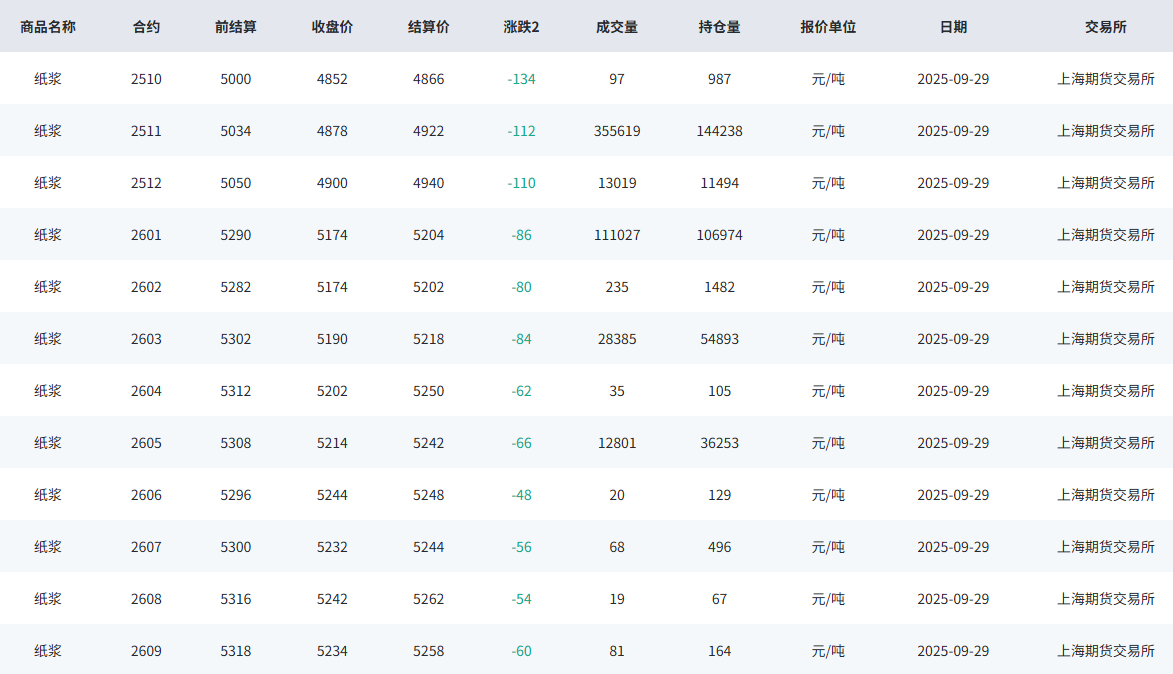Image resolution: width=1173 pixels, height=674 pixels.
Task: Click the 报价单位 column header
Action: pos(828,27)
